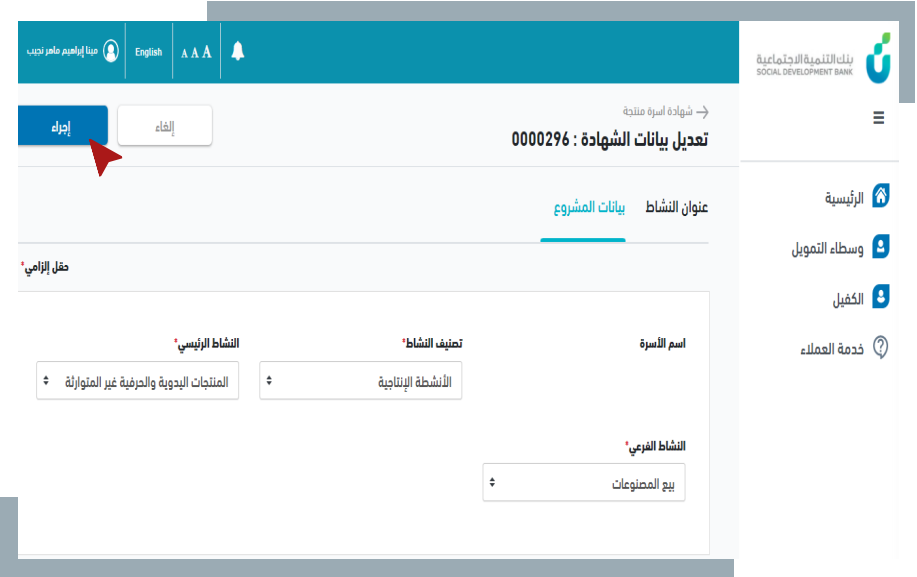Click the الكفيل sidebar icon
This screenshot has height=577, width=917.
(x=881, y=296)
